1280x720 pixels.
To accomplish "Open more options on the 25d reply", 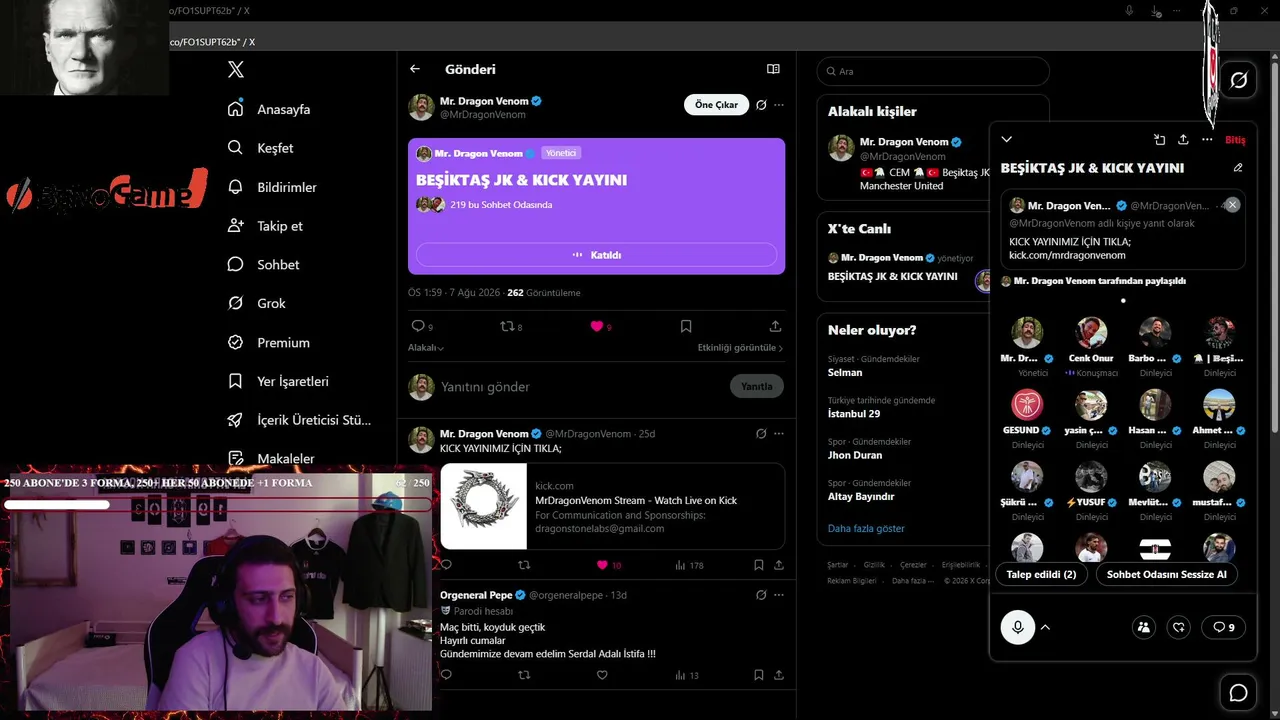I will click(x=779, y=434).
